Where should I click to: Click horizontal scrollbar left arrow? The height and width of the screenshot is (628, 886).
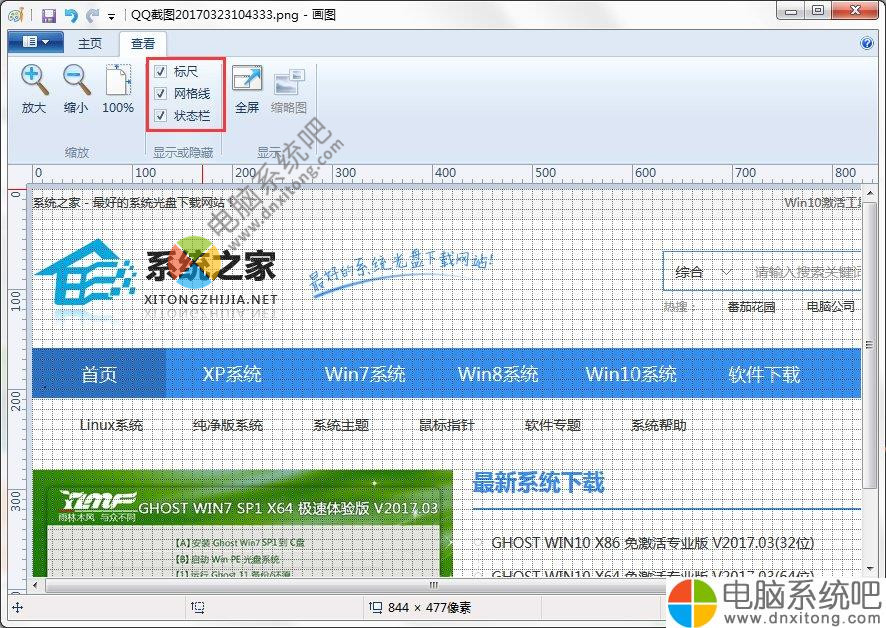pos(36,584)
